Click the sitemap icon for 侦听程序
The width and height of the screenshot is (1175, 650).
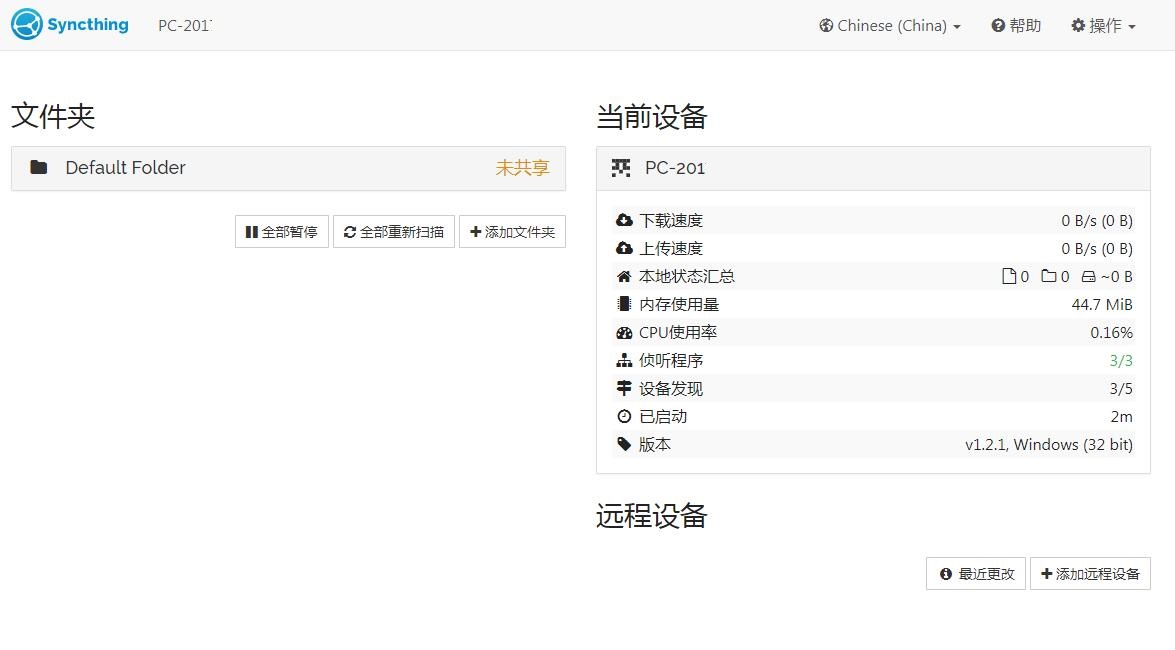pyautogui.click(x=624, y=361)
